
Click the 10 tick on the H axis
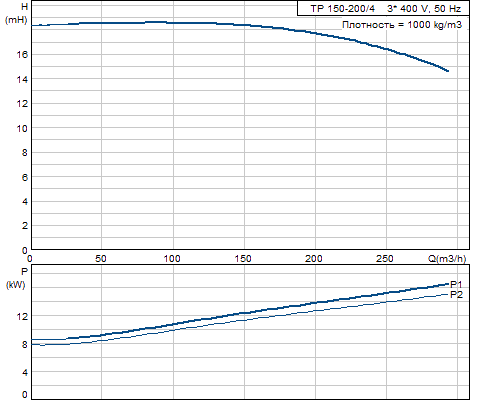tap(22, 128)
